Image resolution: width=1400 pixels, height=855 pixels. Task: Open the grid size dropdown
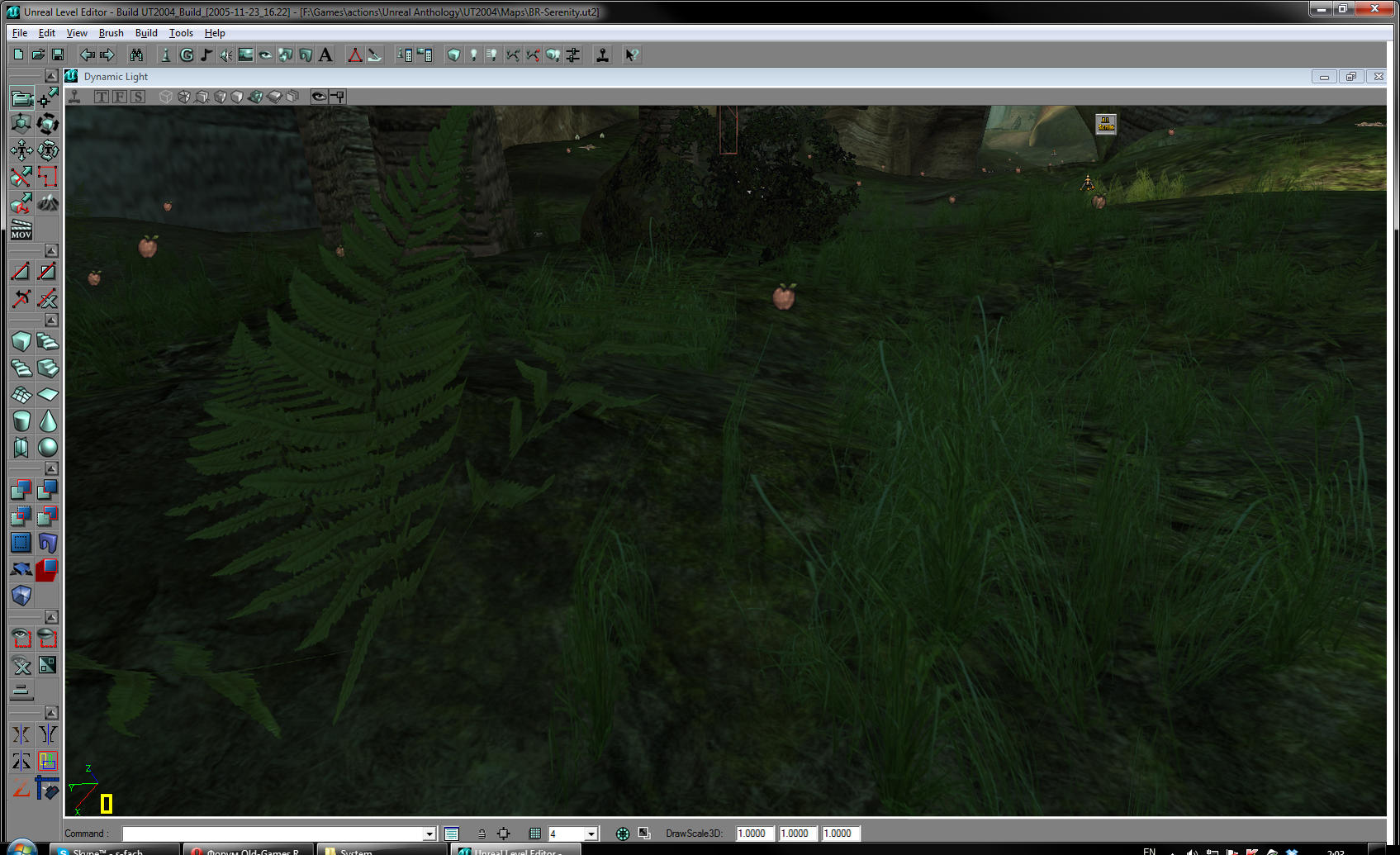[591, 834]
